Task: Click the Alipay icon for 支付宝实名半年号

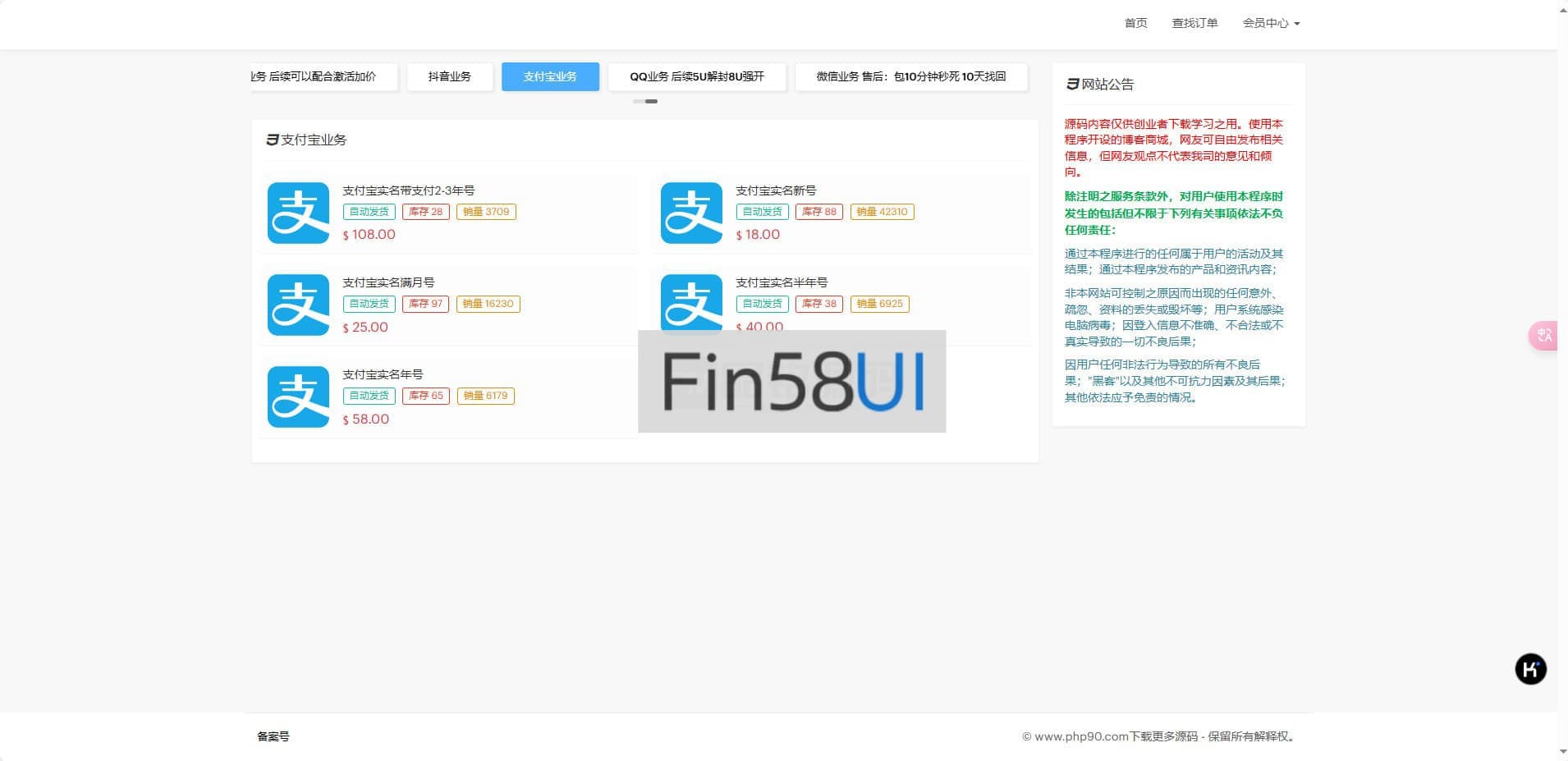Action: coord(691,303)
